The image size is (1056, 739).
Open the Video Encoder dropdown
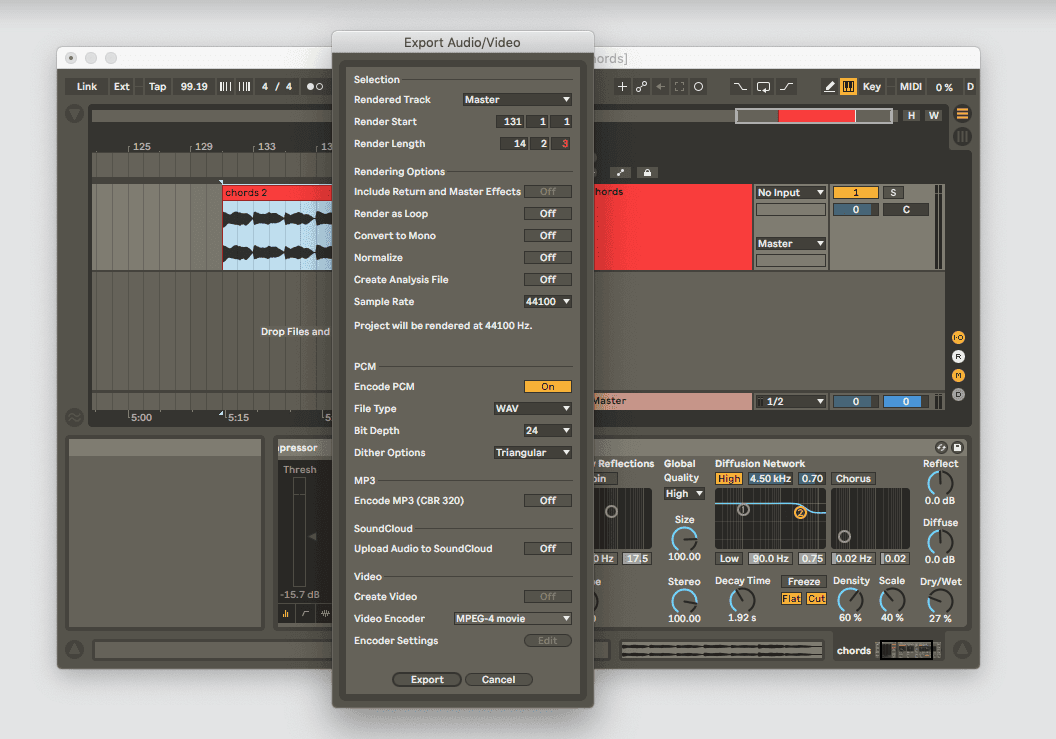point(512,618)
